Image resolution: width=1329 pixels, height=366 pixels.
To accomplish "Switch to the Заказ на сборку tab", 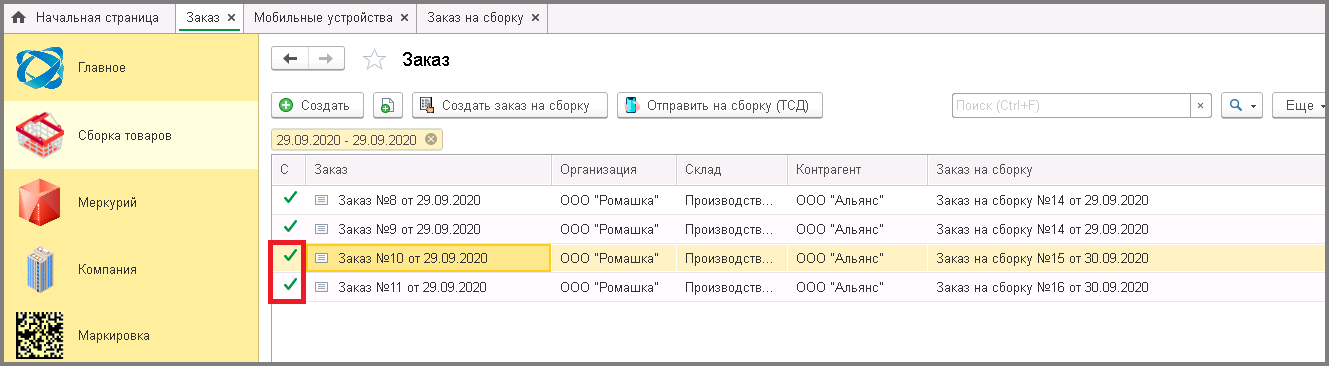I will coord(474,18).
